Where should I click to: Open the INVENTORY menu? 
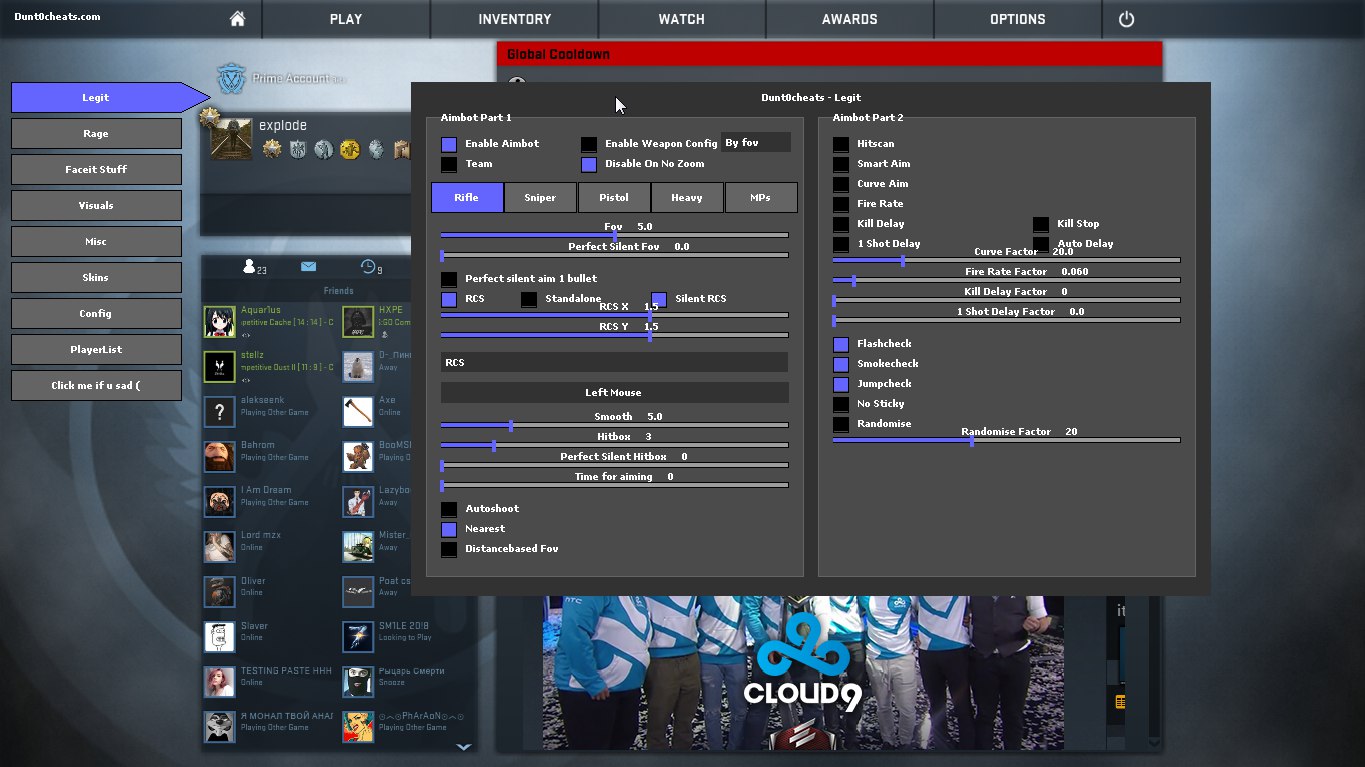514,19
